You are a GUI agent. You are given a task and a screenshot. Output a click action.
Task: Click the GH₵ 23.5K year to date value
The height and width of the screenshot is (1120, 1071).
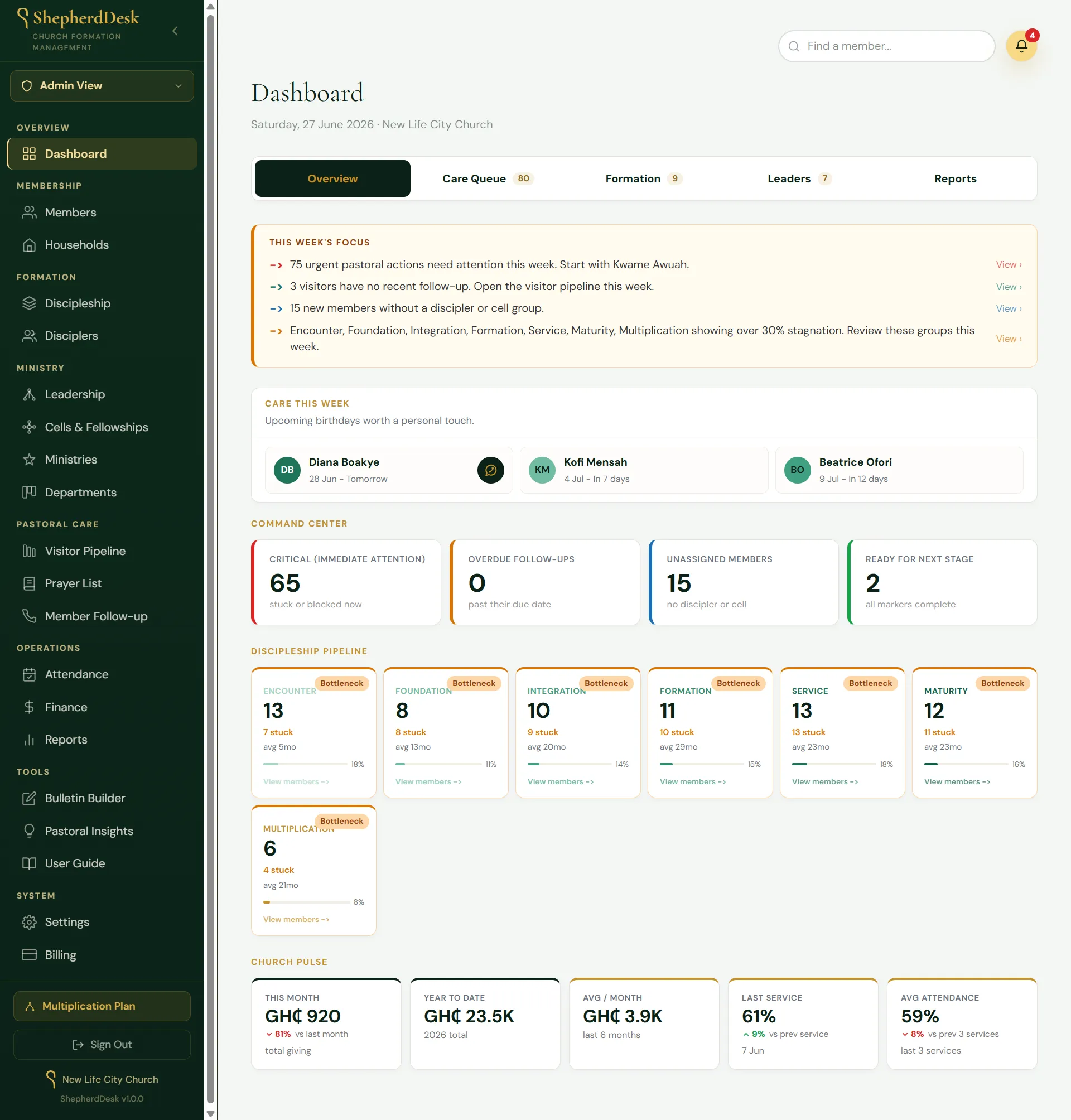pyautogui.click(x=469, y=1016)
